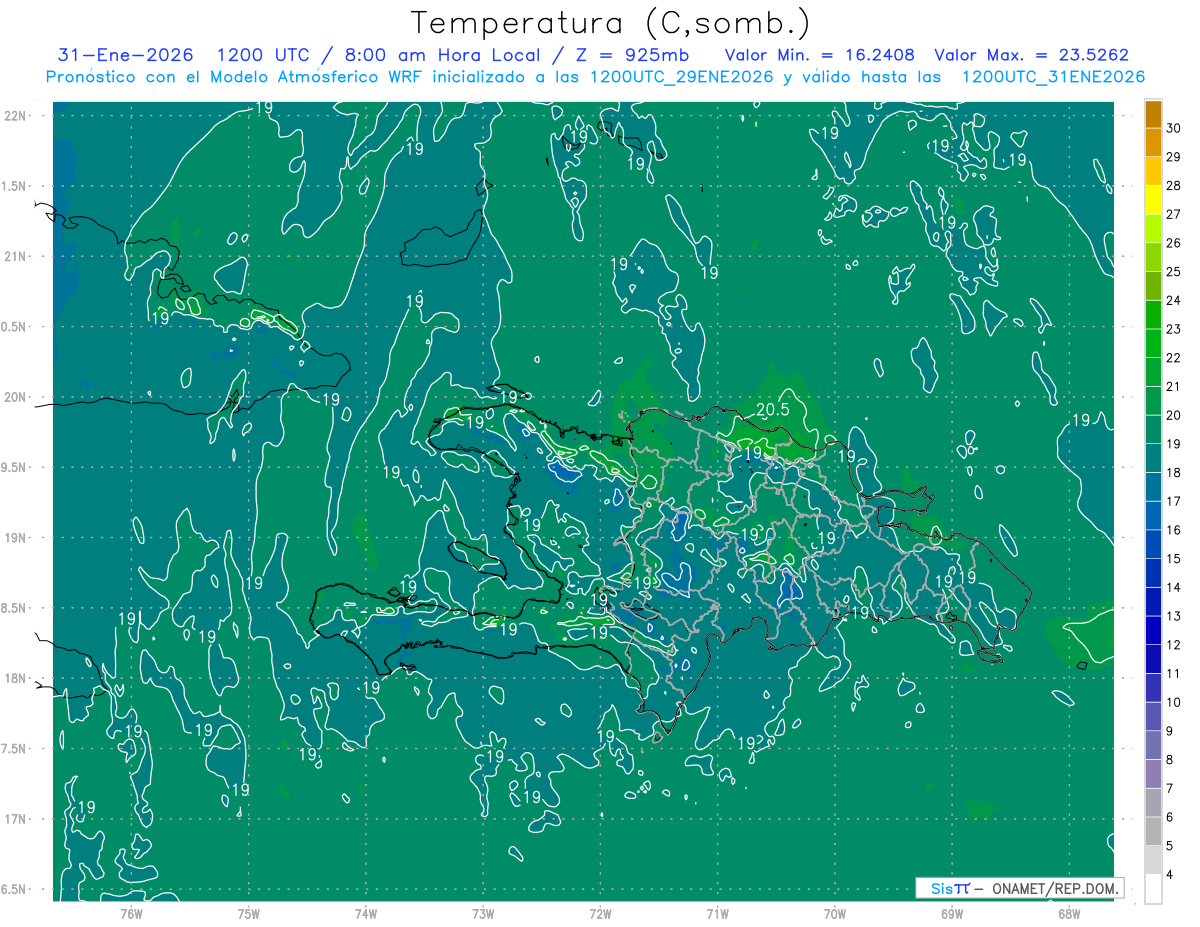Click the 'Temperatura (C,somb.)' map title
Screen dimensions: 1200x927
tap(610, 23)
